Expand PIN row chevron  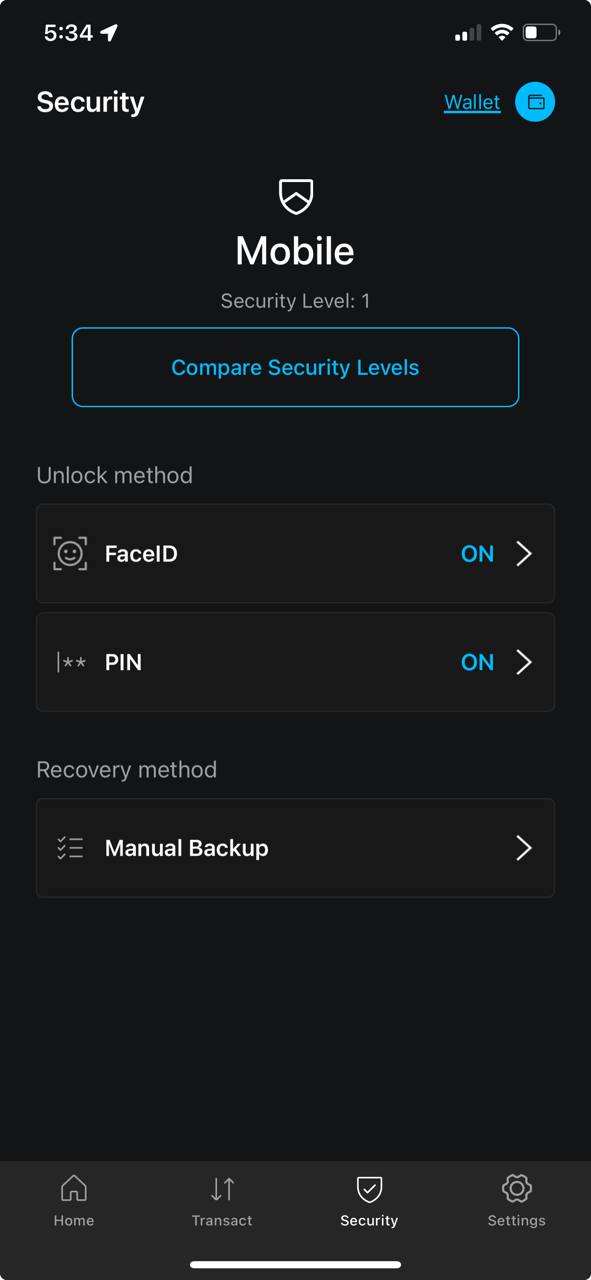click(x=524, y=662)
